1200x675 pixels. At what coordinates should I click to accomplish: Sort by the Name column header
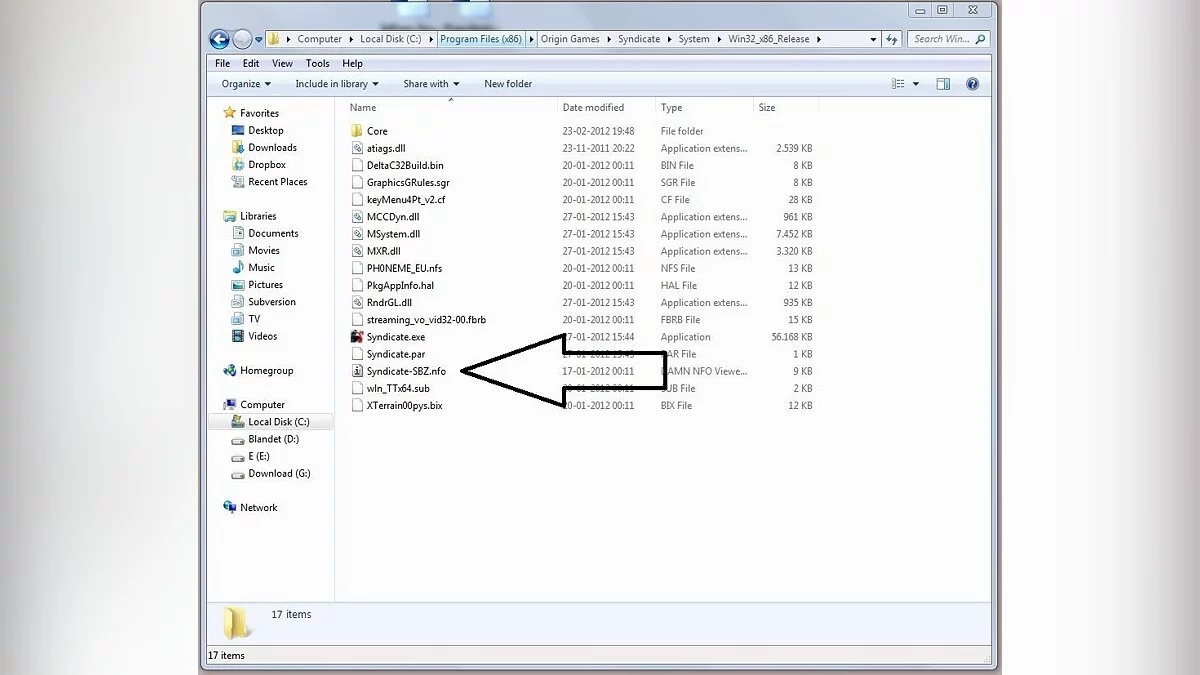click(363, 108)
